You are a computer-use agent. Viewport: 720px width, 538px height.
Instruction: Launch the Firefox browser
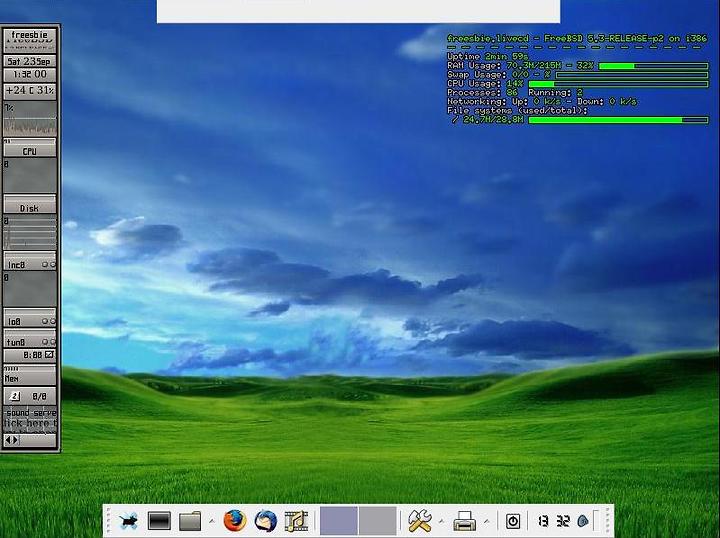(x=235, y=521)
